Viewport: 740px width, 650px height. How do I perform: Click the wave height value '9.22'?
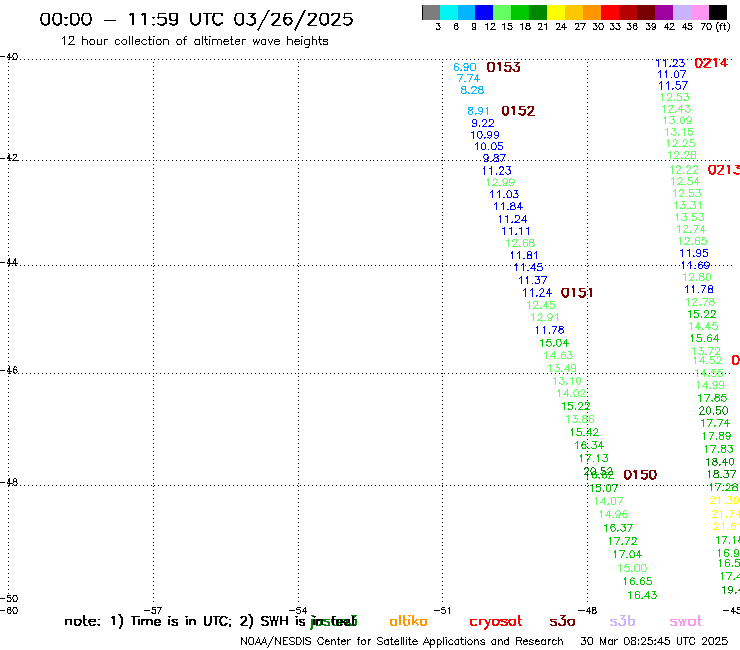(483, 123)
